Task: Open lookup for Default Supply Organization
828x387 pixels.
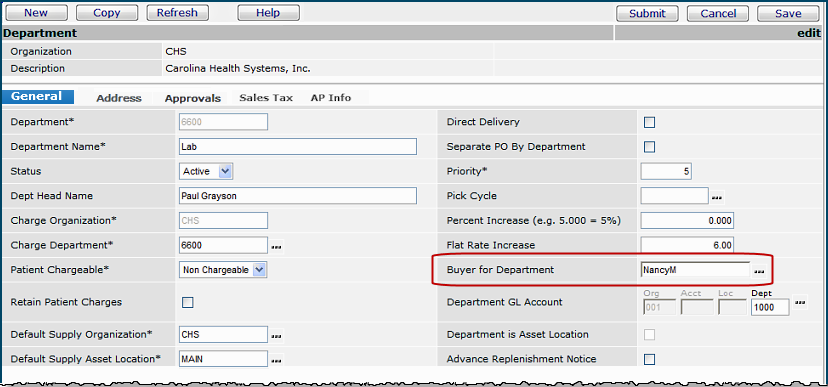Action: click(277, 335)
